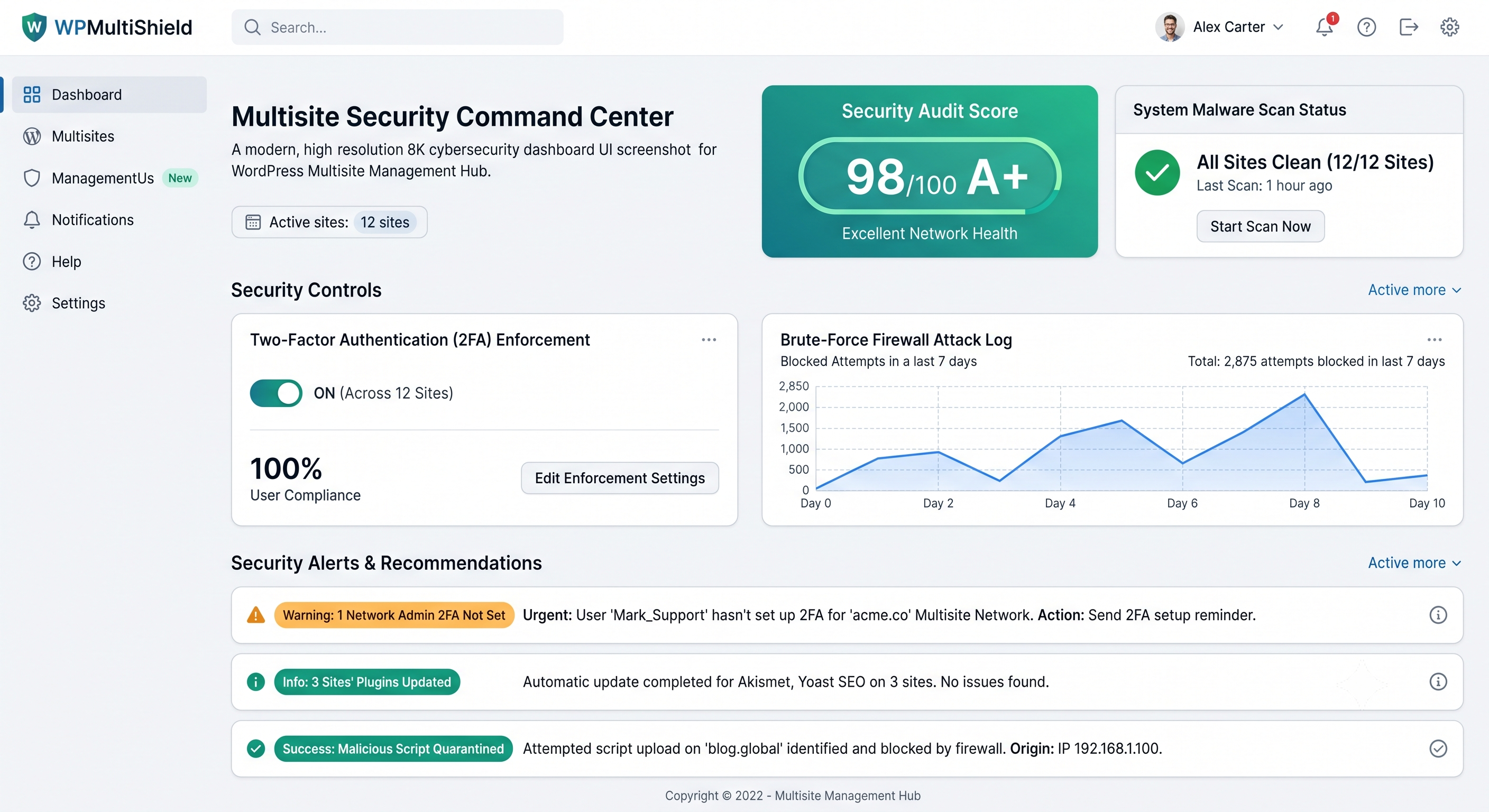
Task: Click the green checkmark in Malware Scan Status
Action: tap(1157, 172)
